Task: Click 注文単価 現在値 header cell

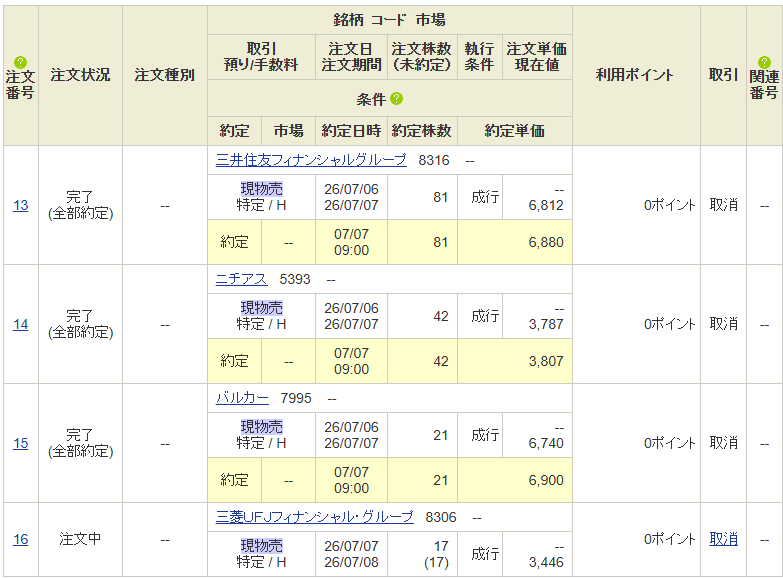Action: [537, 56]
